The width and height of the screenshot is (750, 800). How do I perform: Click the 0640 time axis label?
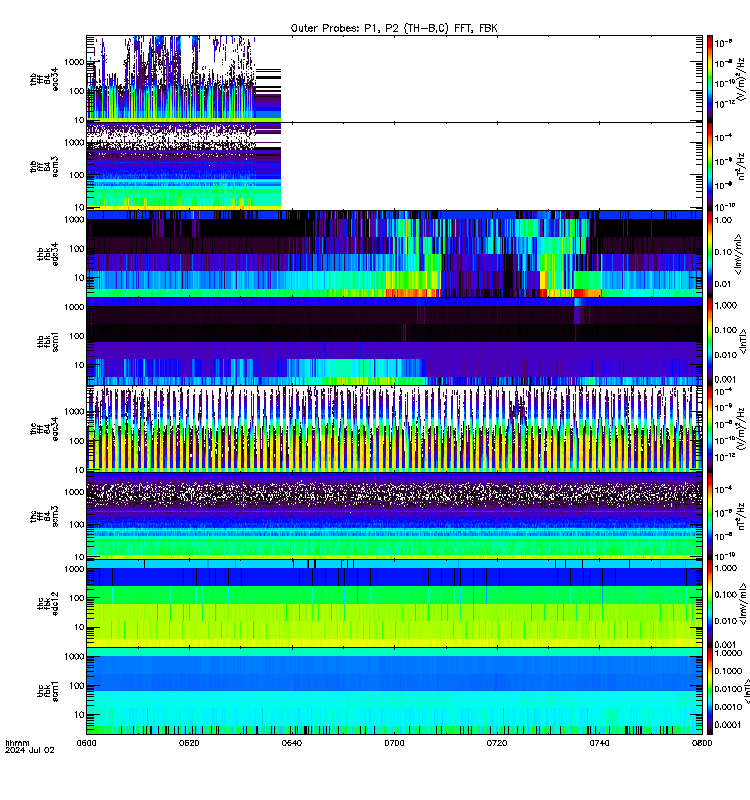coord(291,743)
